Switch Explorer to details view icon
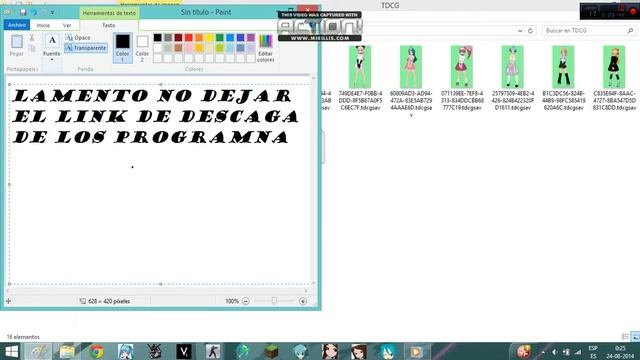 625,337
